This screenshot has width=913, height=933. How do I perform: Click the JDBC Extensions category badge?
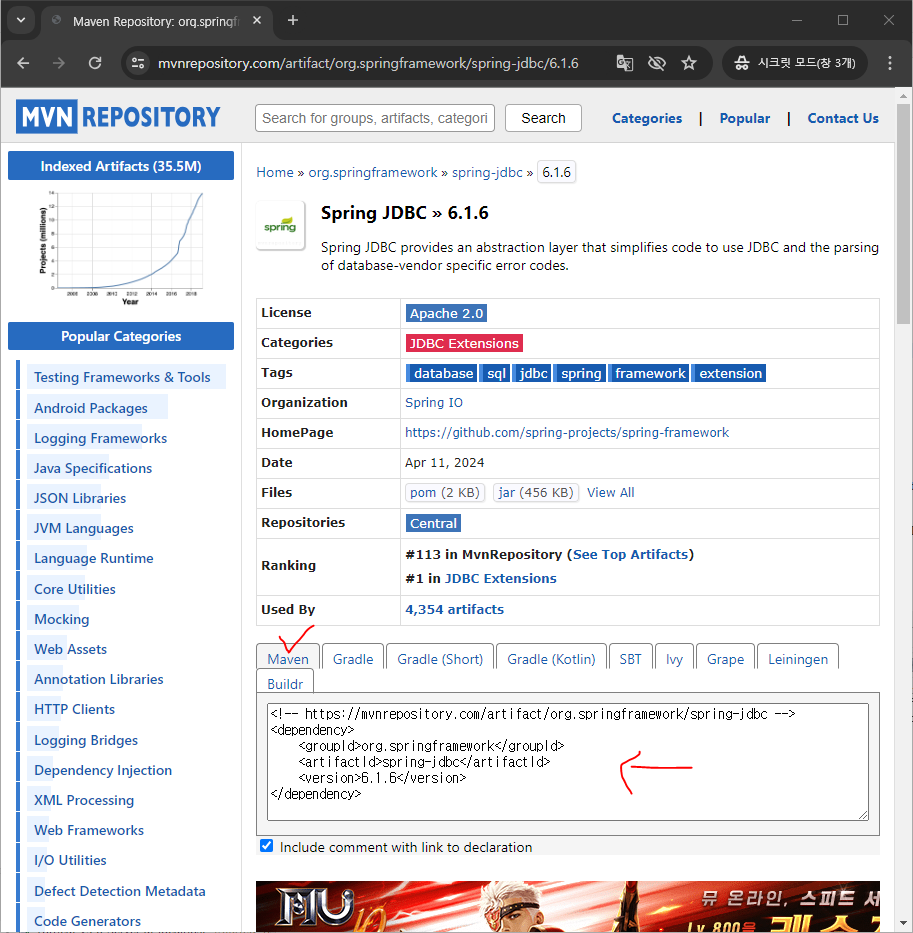coord(464,343)
